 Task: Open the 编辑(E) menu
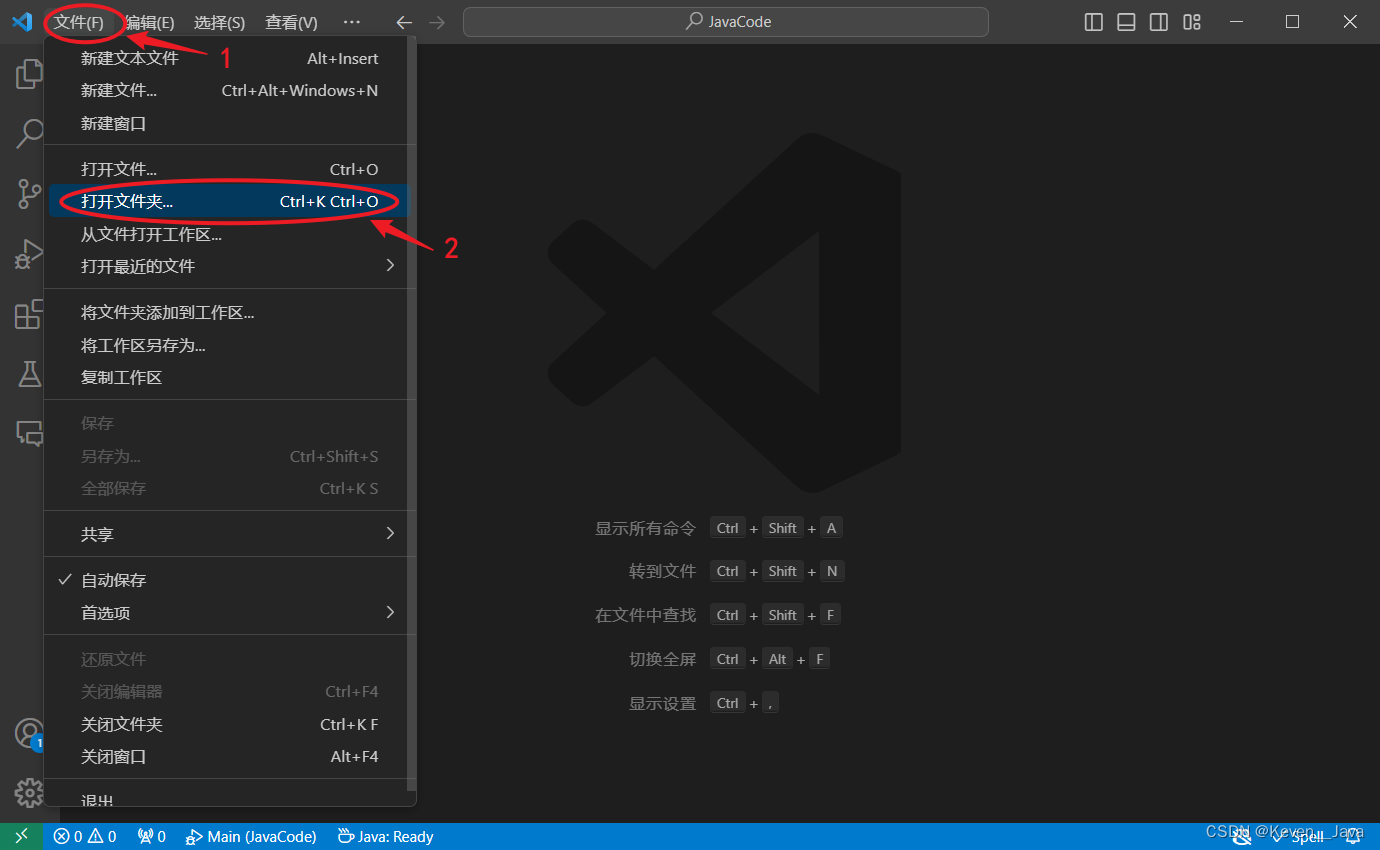(149, 22)
